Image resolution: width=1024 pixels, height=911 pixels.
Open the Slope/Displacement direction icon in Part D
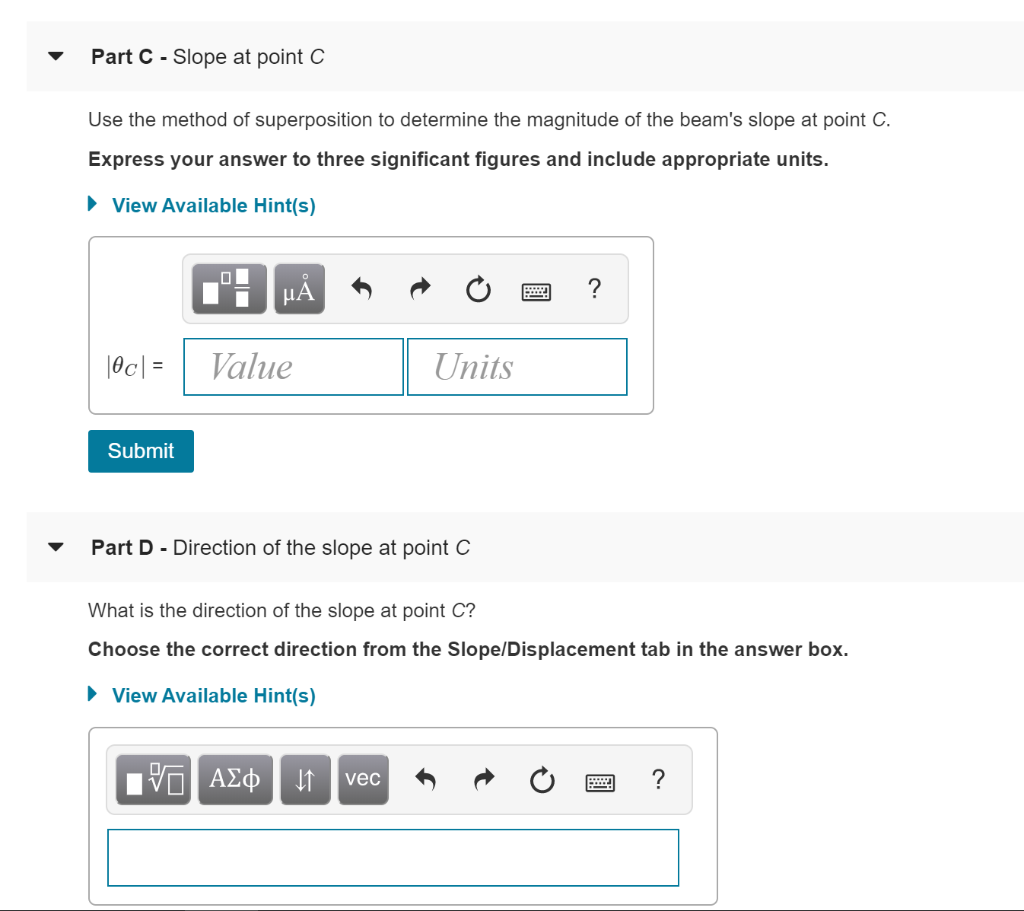[305, 780]
